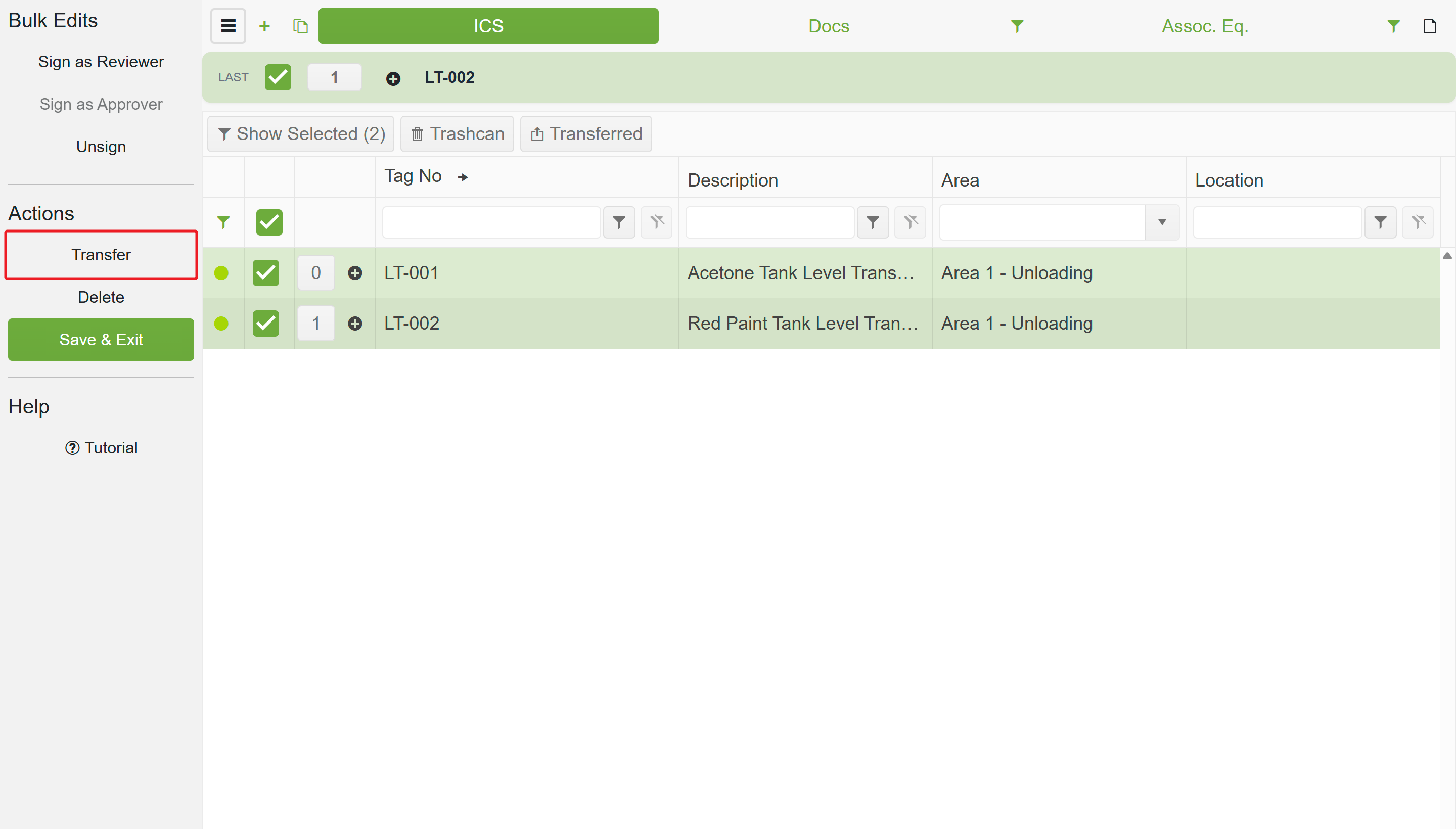Apply the Description filter icon
The width and height of the screenshot is (1456, 829).
coord(873,222)
